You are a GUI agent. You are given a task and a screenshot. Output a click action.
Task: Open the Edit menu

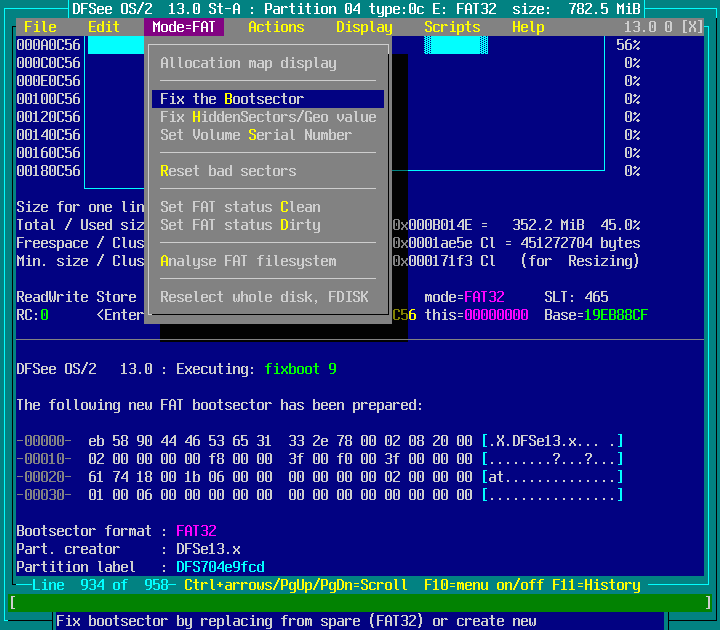[x=104, y=27]
